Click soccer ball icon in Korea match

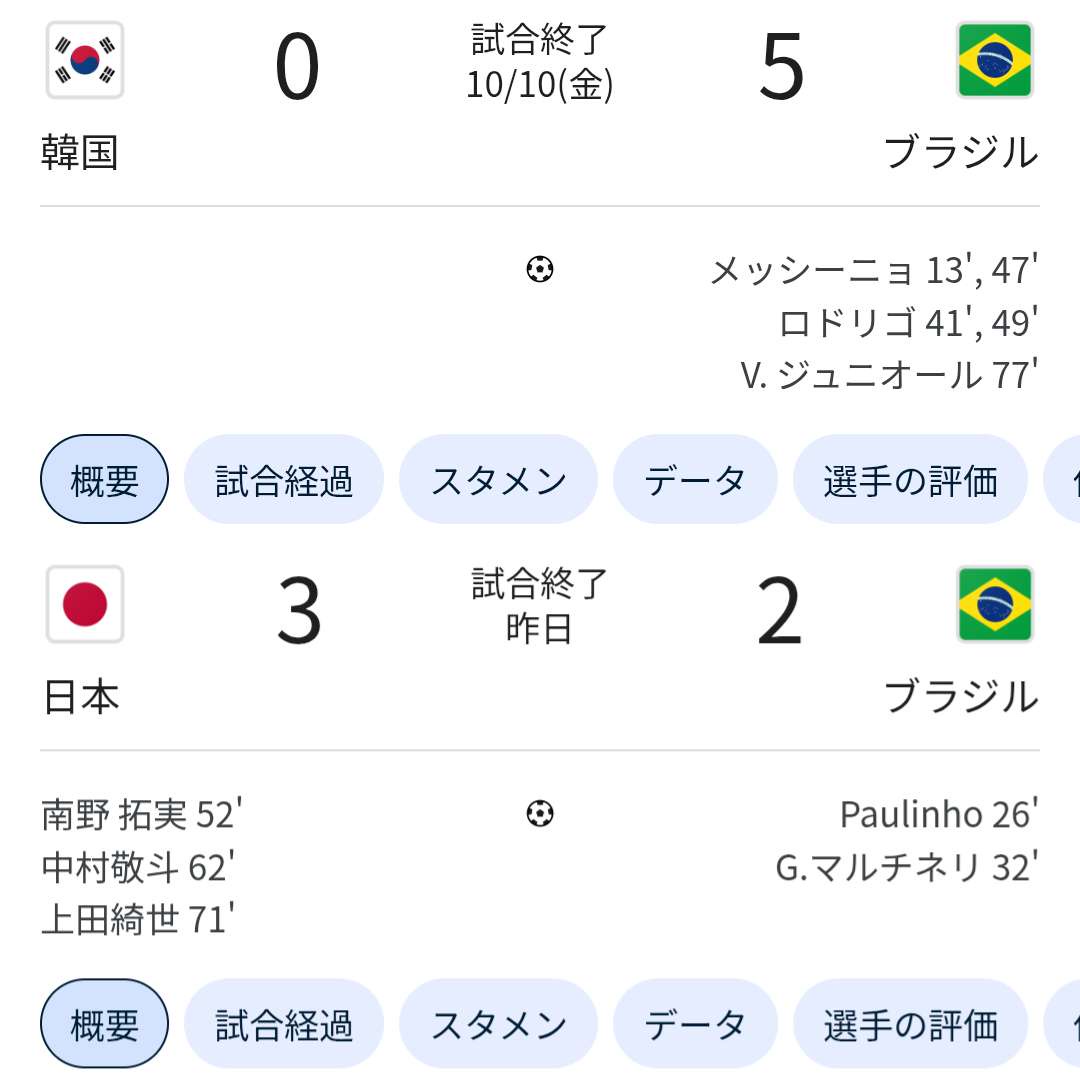click(x=540, y=269)
